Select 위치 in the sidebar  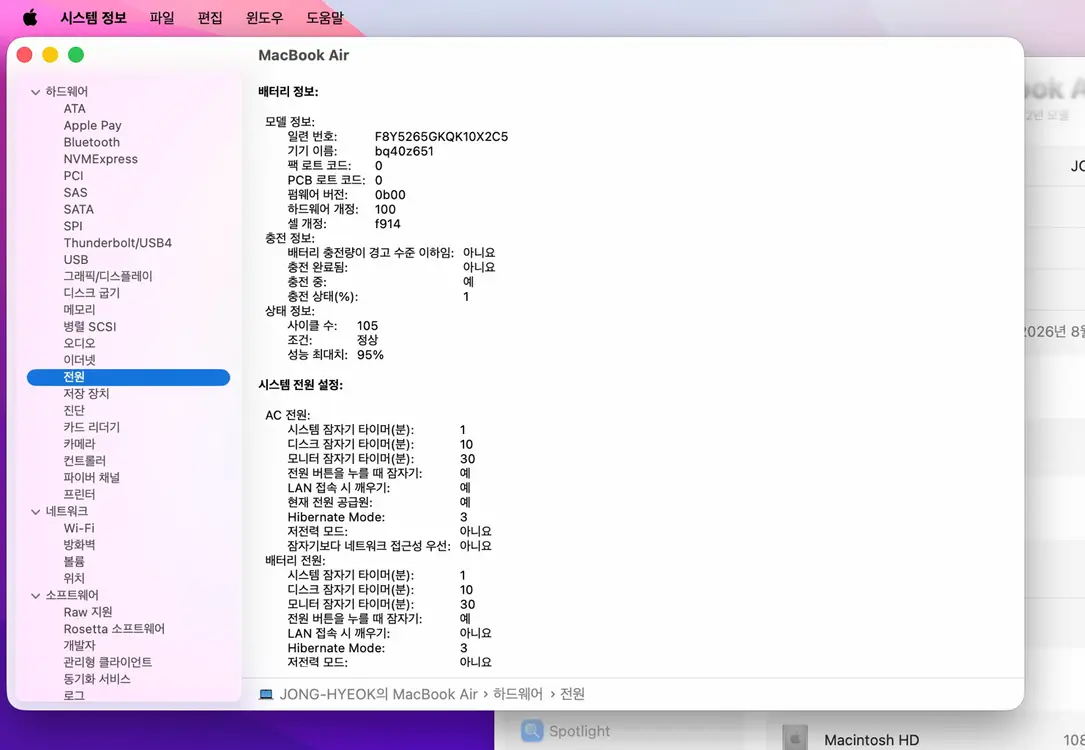click(x=74, y=578)
